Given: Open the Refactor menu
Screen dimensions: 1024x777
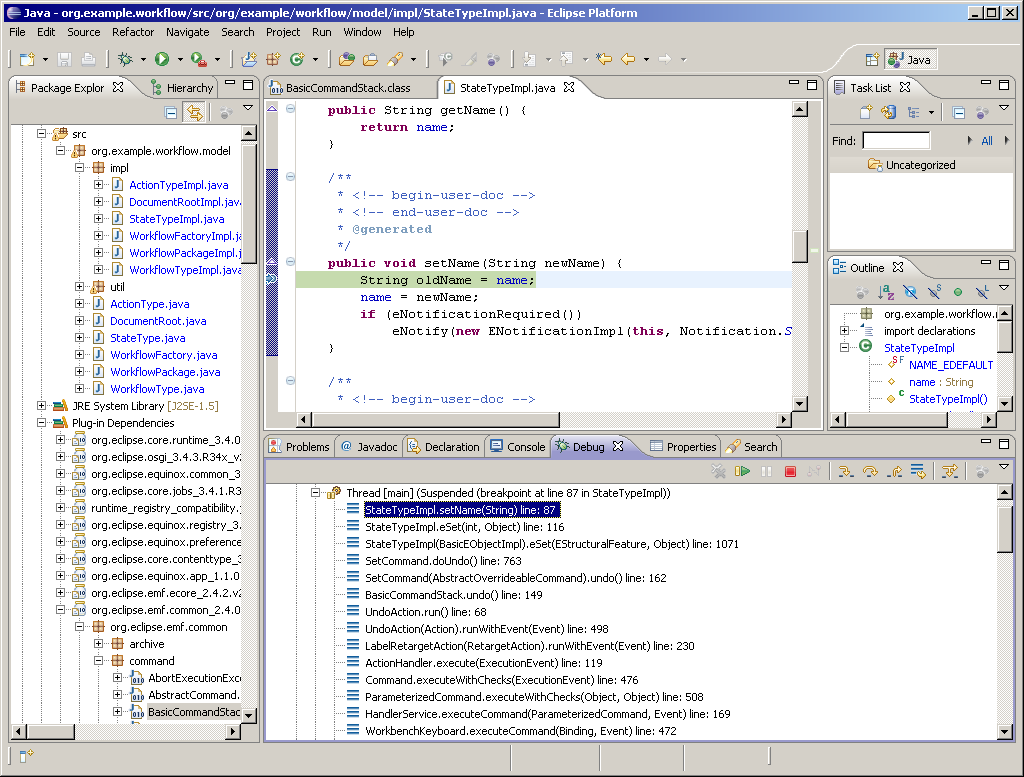Looking at the screenshot, I should tap(133, 32).
